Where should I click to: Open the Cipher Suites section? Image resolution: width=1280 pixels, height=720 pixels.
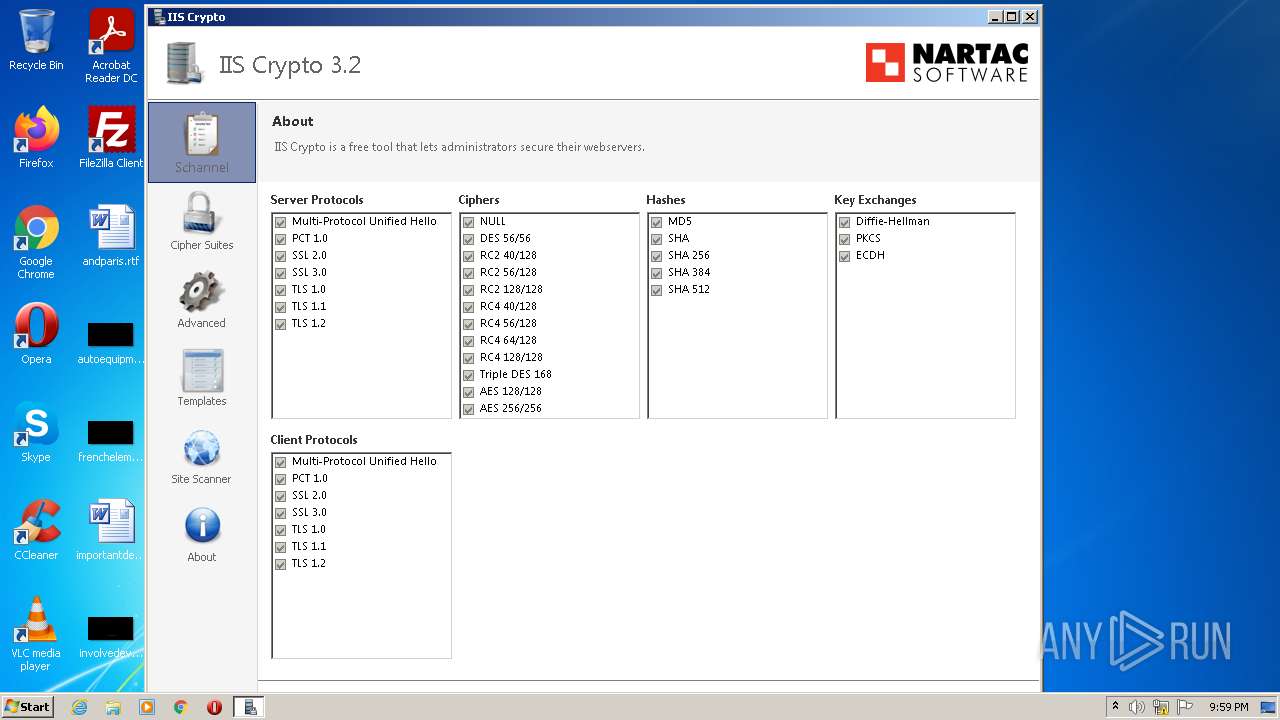coord(201,221)
